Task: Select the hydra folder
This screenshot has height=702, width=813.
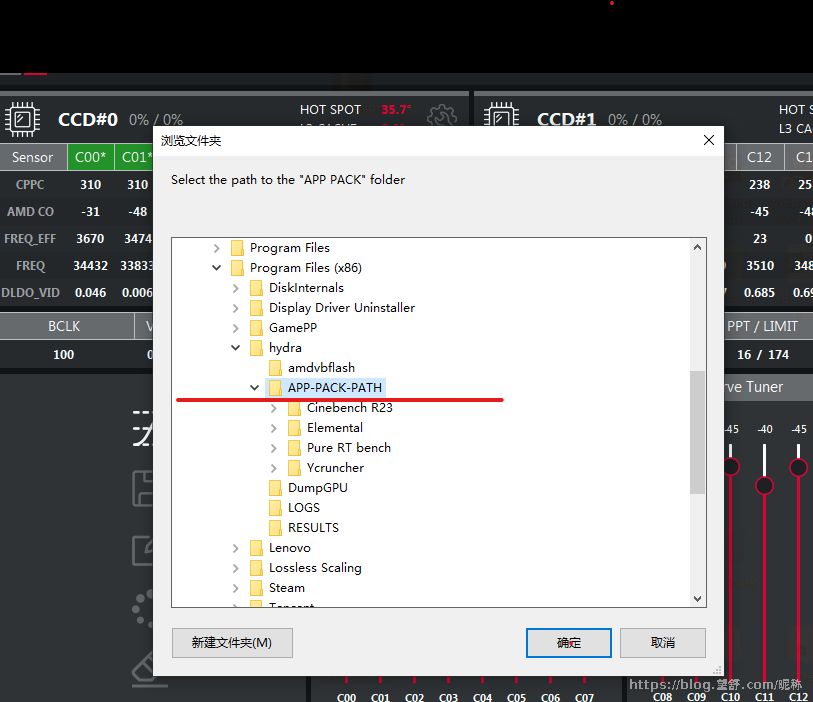Action: coord(285,348)
